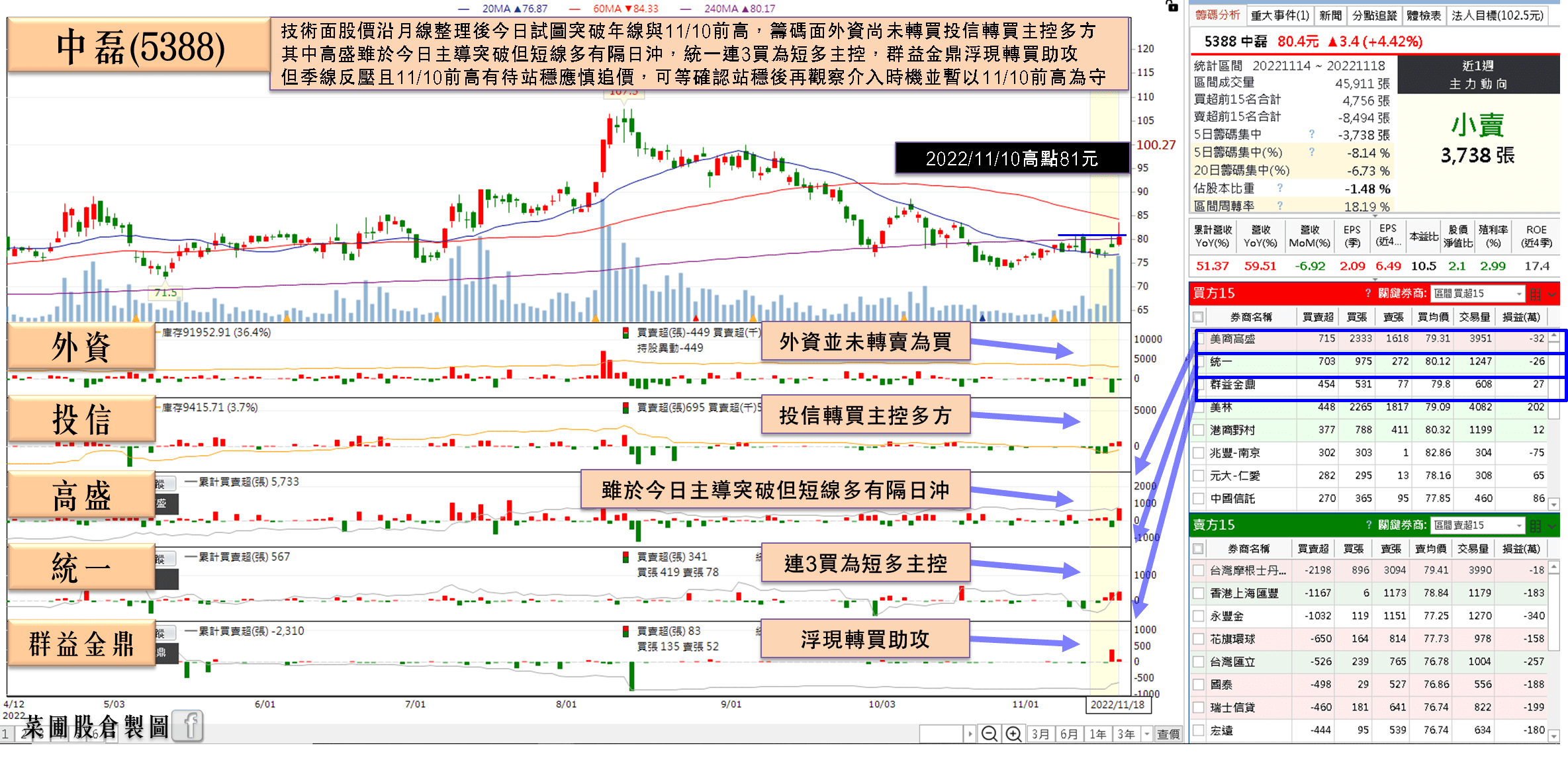Screen dimensions: 1568x762
Task: Open the 區間賣超15 key broker dropdown
Action: [1477, 525]
